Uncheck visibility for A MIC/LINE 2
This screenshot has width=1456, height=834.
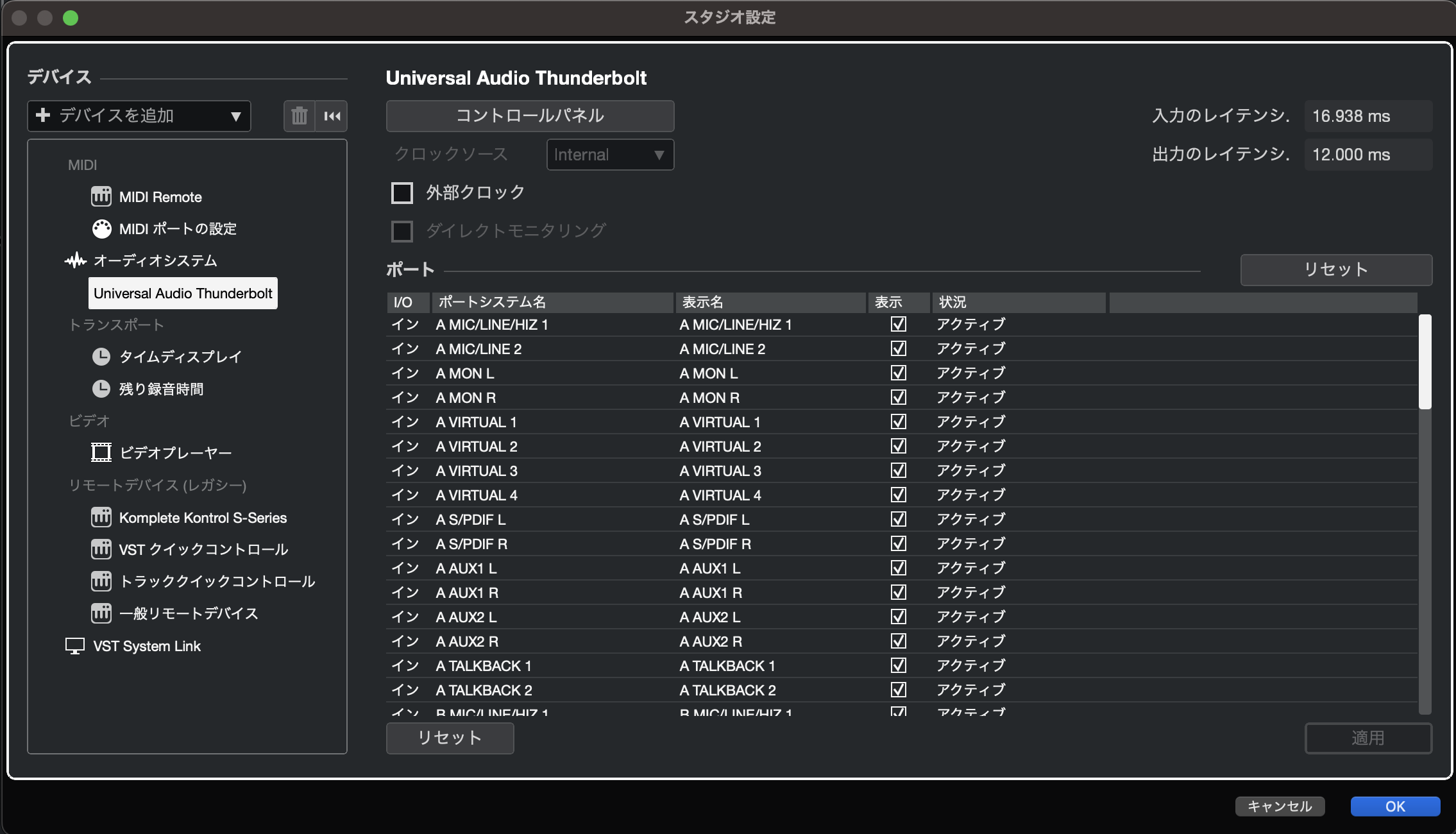(x=899, y=348)
